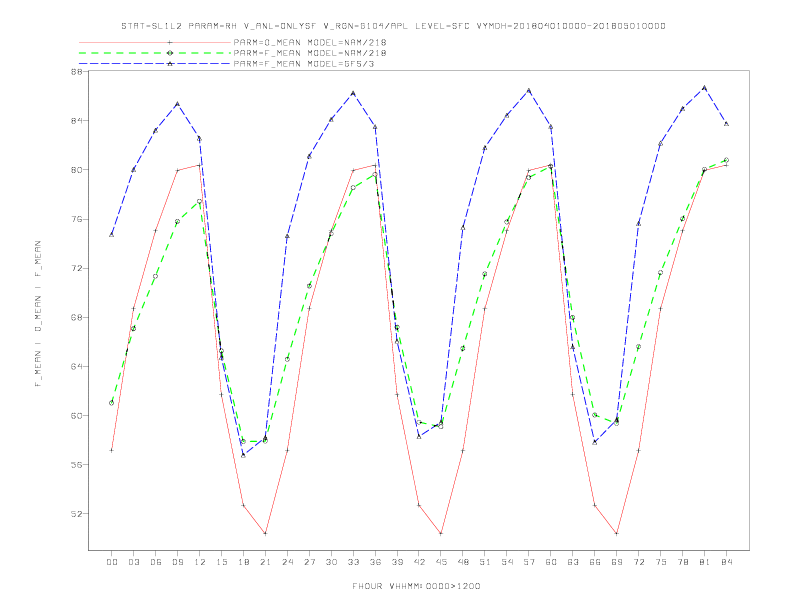This screenshot has height=612, width=792.
Task: Click x-axis tick label 06
Action: (x=156, y=562)
